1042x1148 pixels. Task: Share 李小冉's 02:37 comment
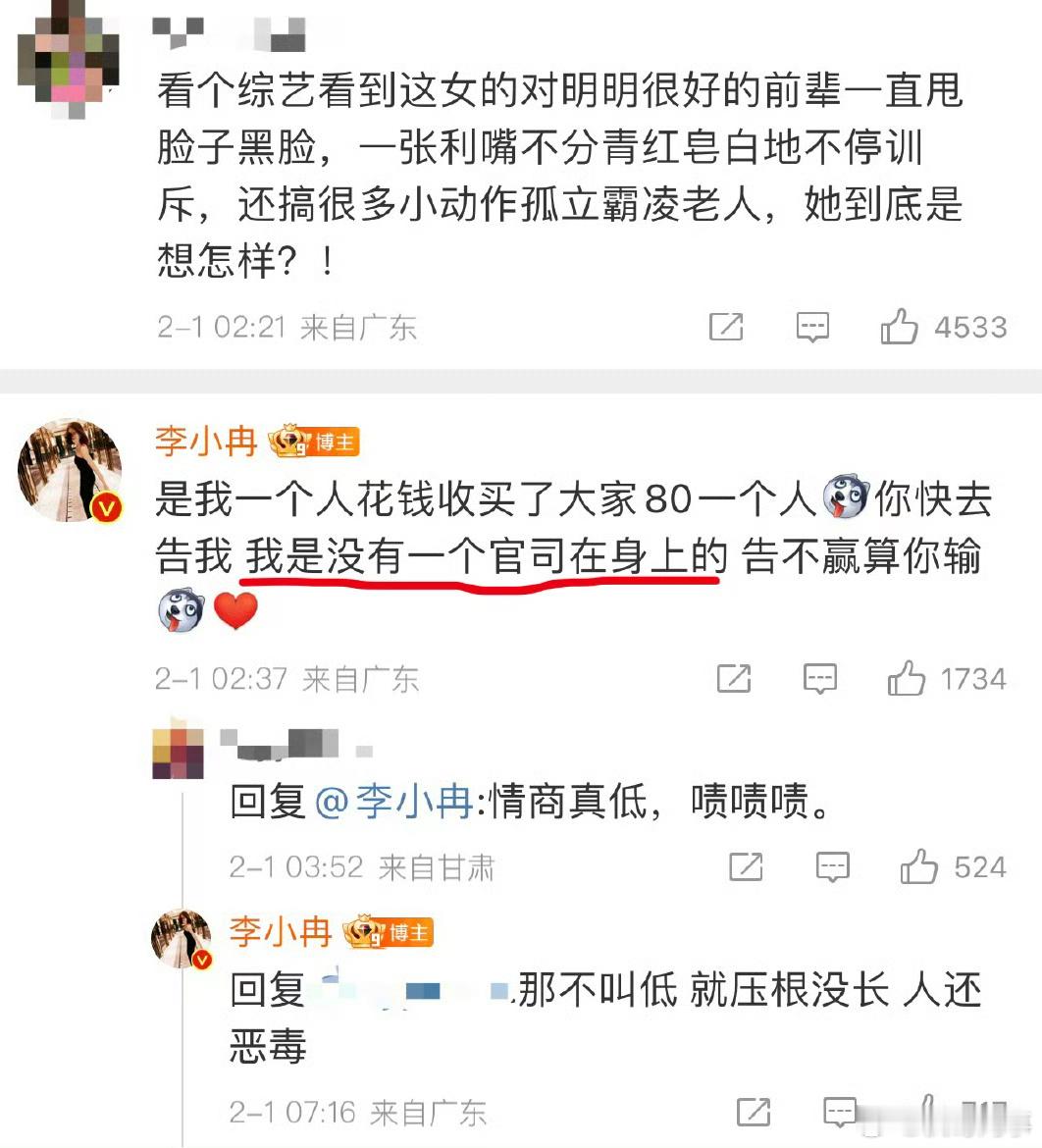[734, 678]
